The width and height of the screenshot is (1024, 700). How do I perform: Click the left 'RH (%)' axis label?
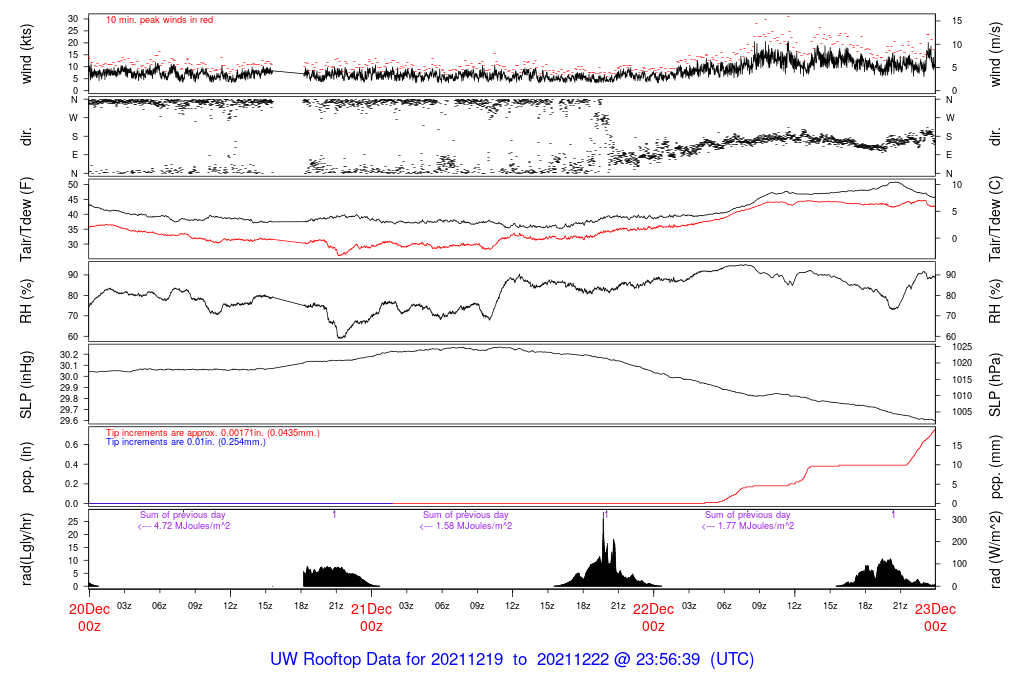tap(26, 302)
